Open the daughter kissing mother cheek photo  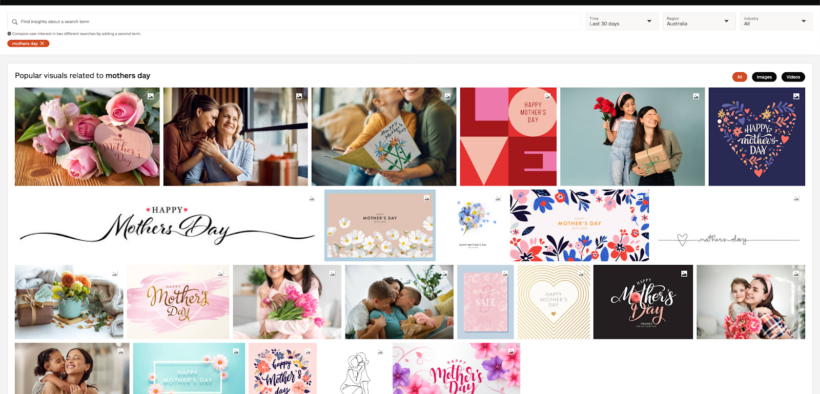[x=72, y=368]
